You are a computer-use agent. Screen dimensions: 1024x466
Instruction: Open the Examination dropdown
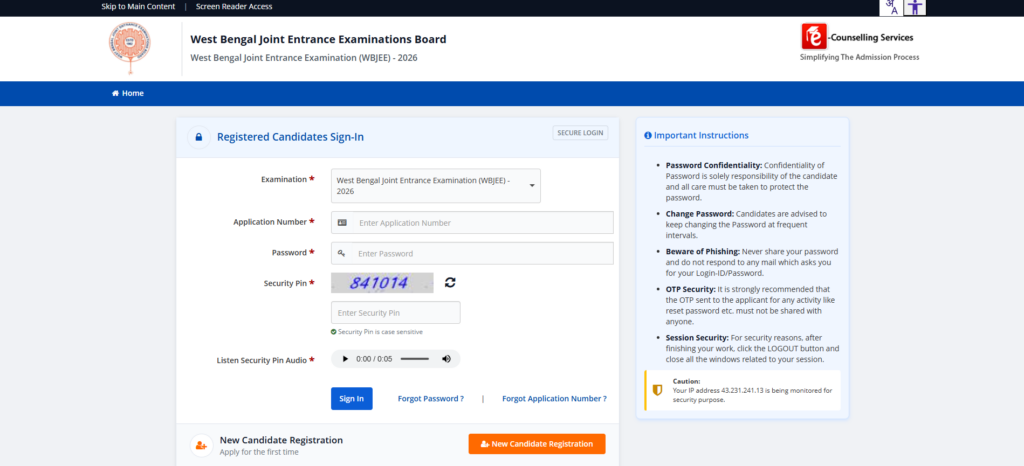tap(436, 185)
